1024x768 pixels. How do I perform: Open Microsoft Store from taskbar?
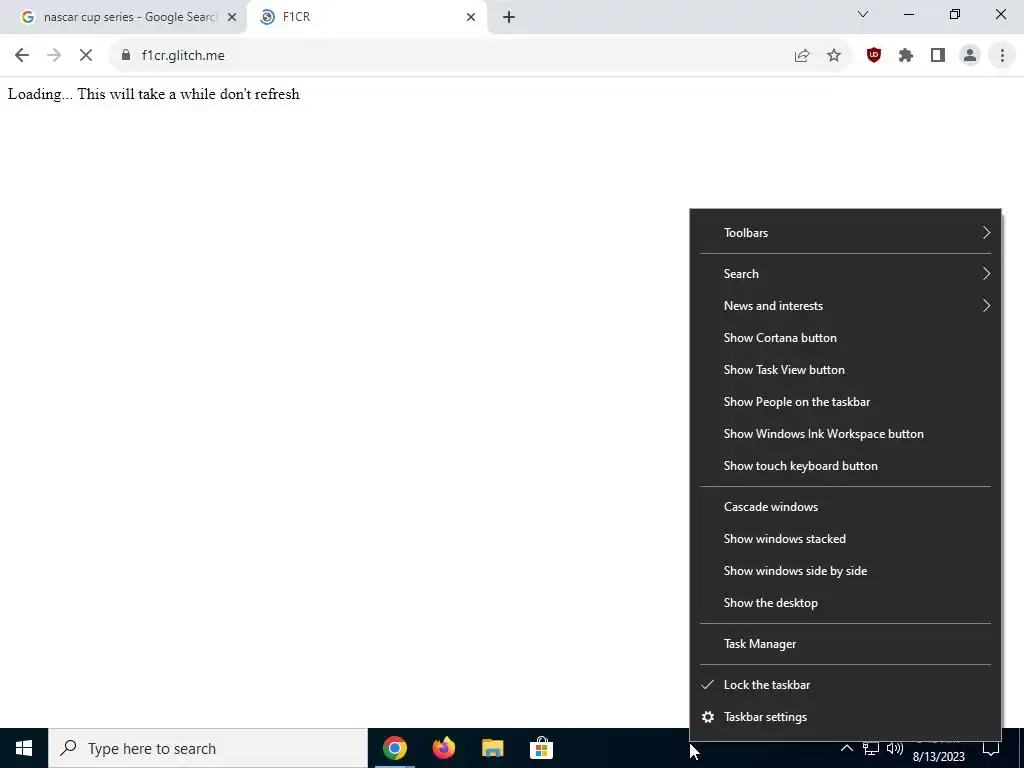(541, 748)
